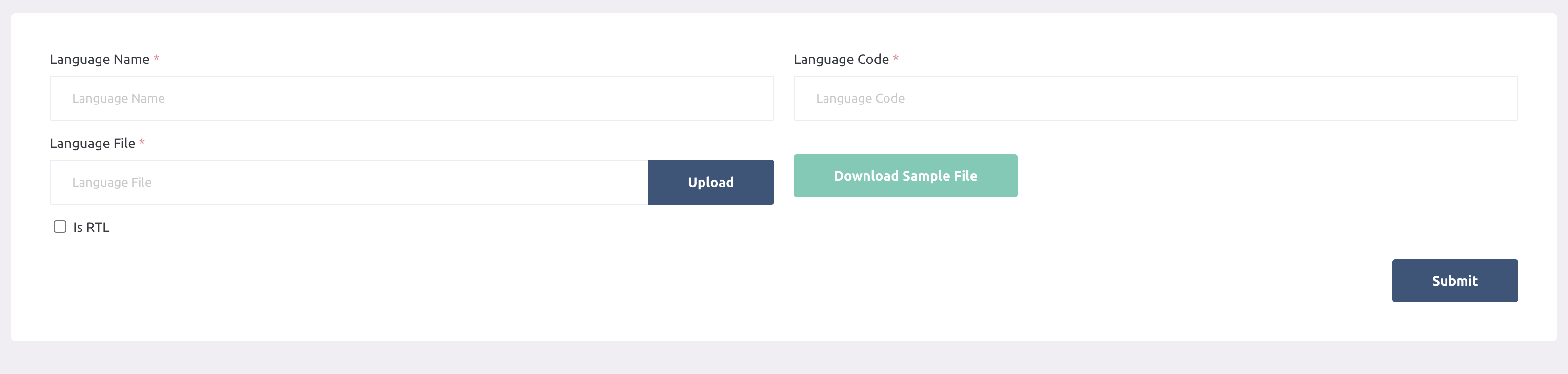Click the blank space right of Download Sample File
The image size is (1568, 374).
click(1266, 176)
